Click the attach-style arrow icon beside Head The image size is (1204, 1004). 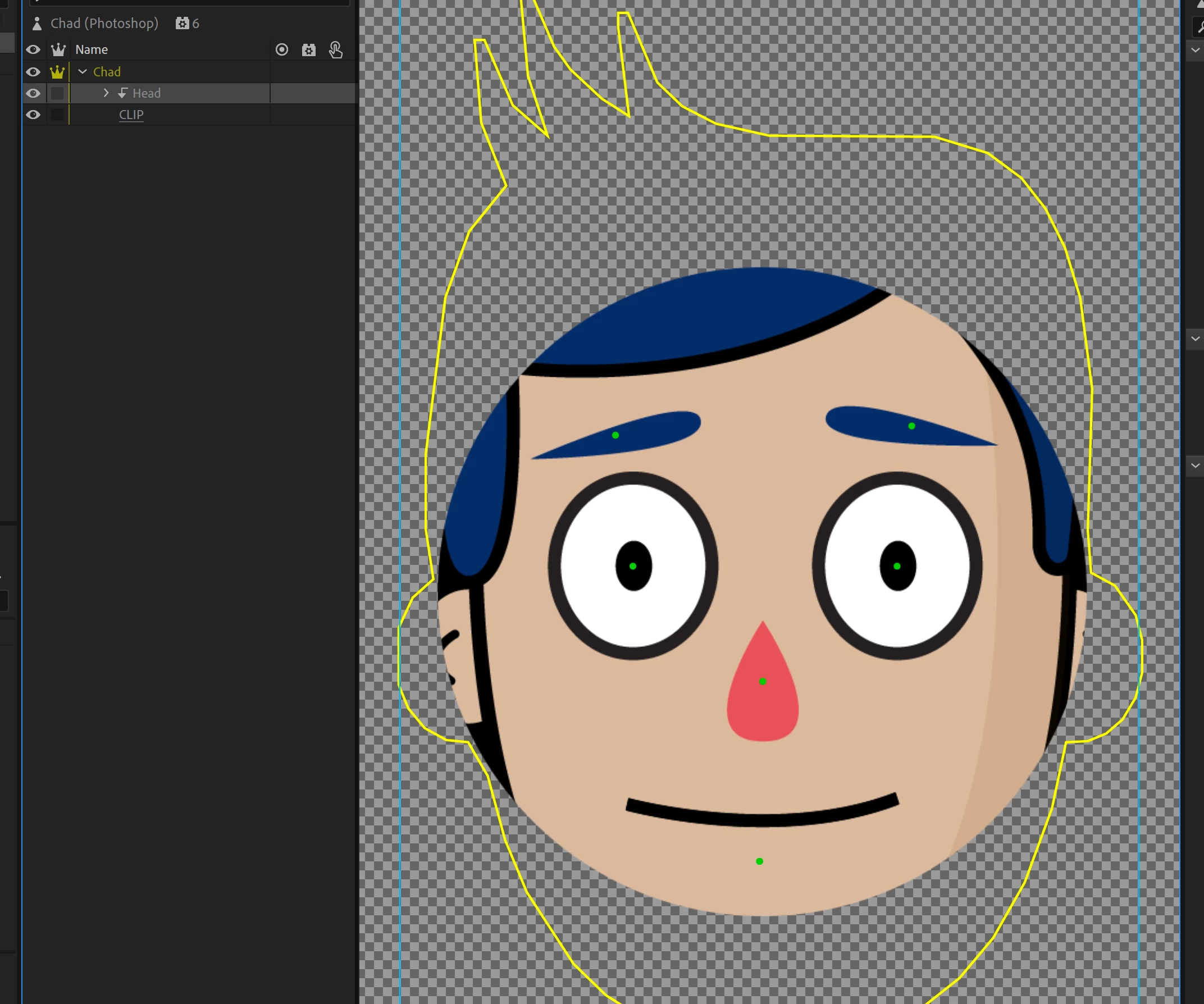click(122, 93)
